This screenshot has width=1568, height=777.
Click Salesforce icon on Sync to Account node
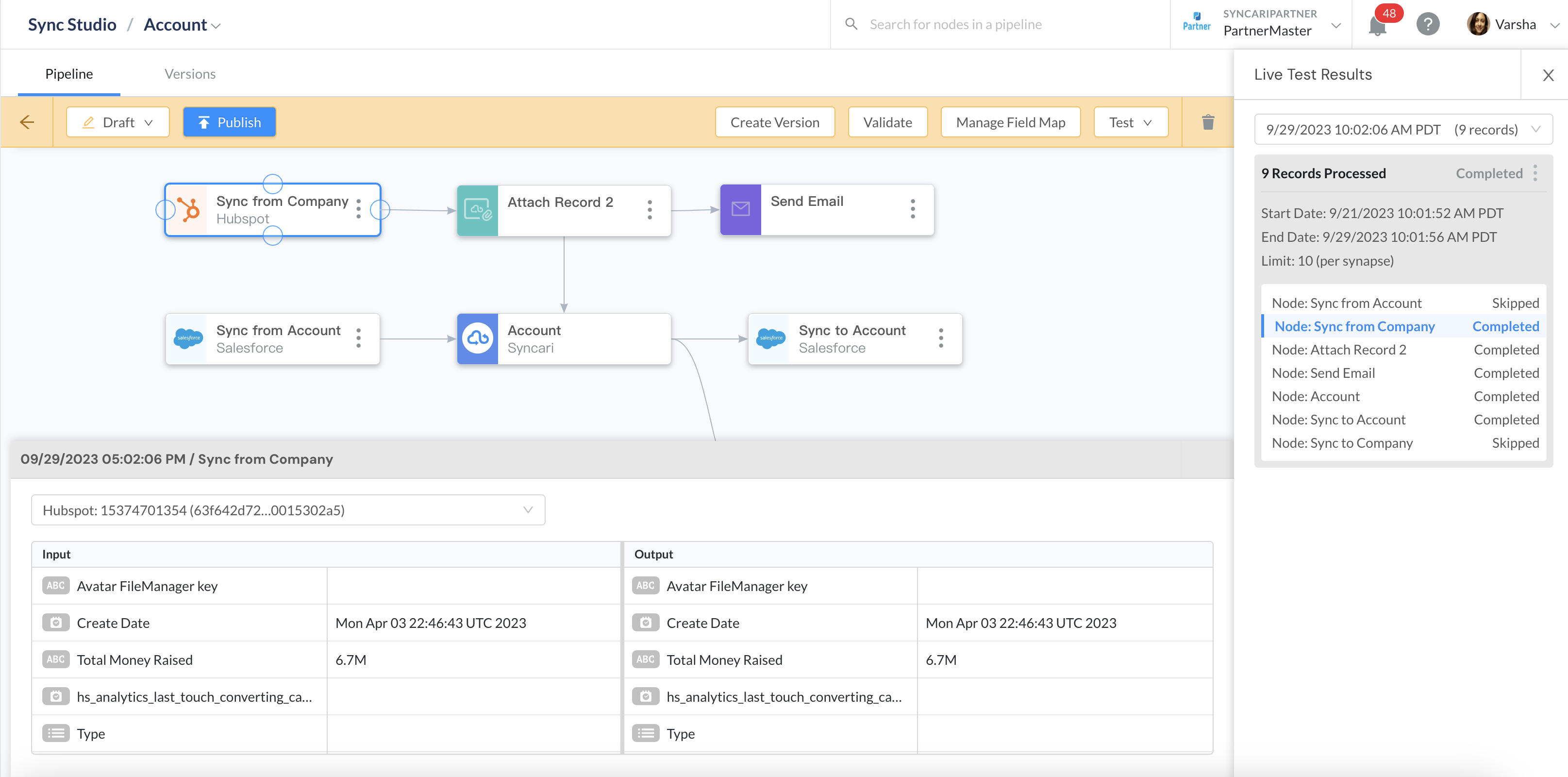[769, 338]
